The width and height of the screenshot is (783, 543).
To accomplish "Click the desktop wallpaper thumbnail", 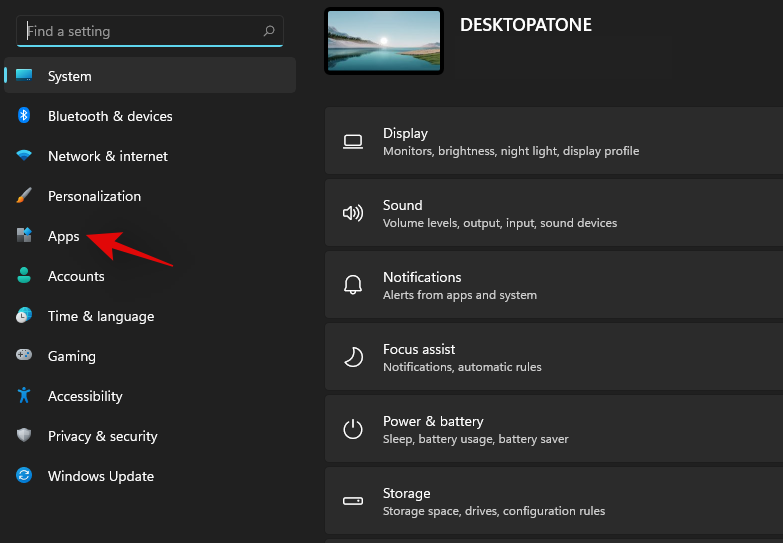I will (384, 41).
